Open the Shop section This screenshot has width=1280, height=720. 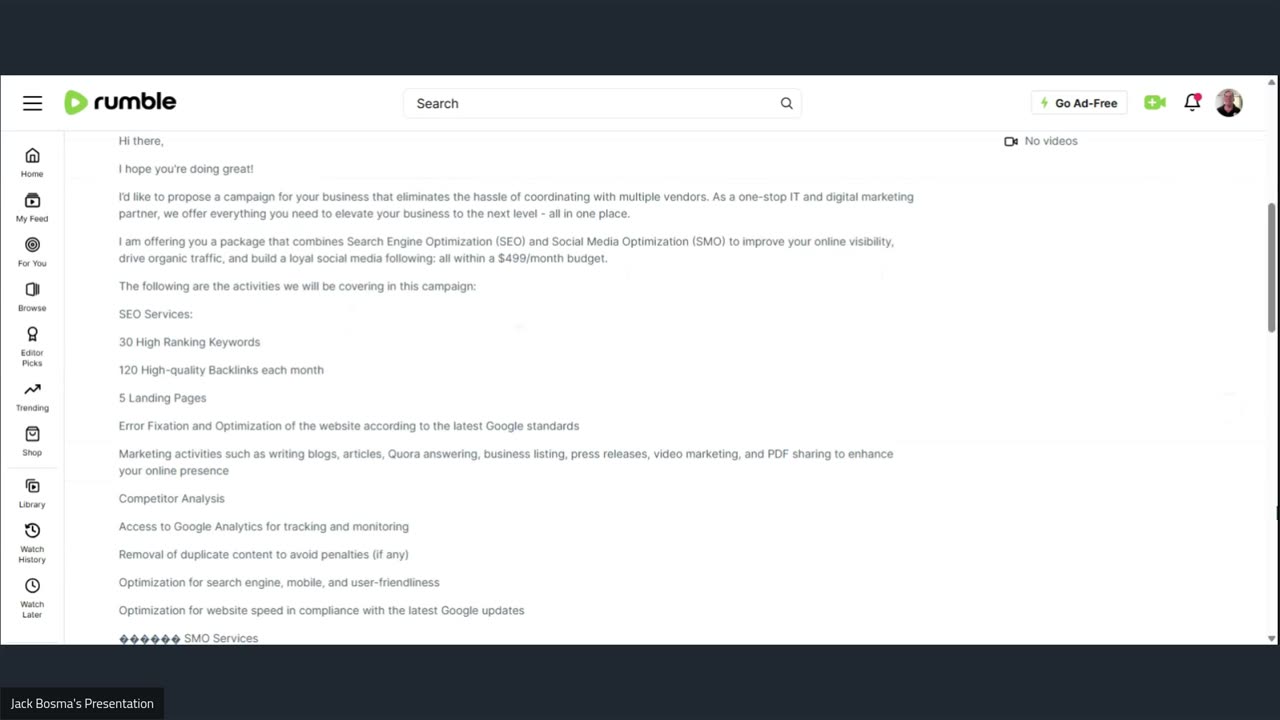tap(32, 440)
